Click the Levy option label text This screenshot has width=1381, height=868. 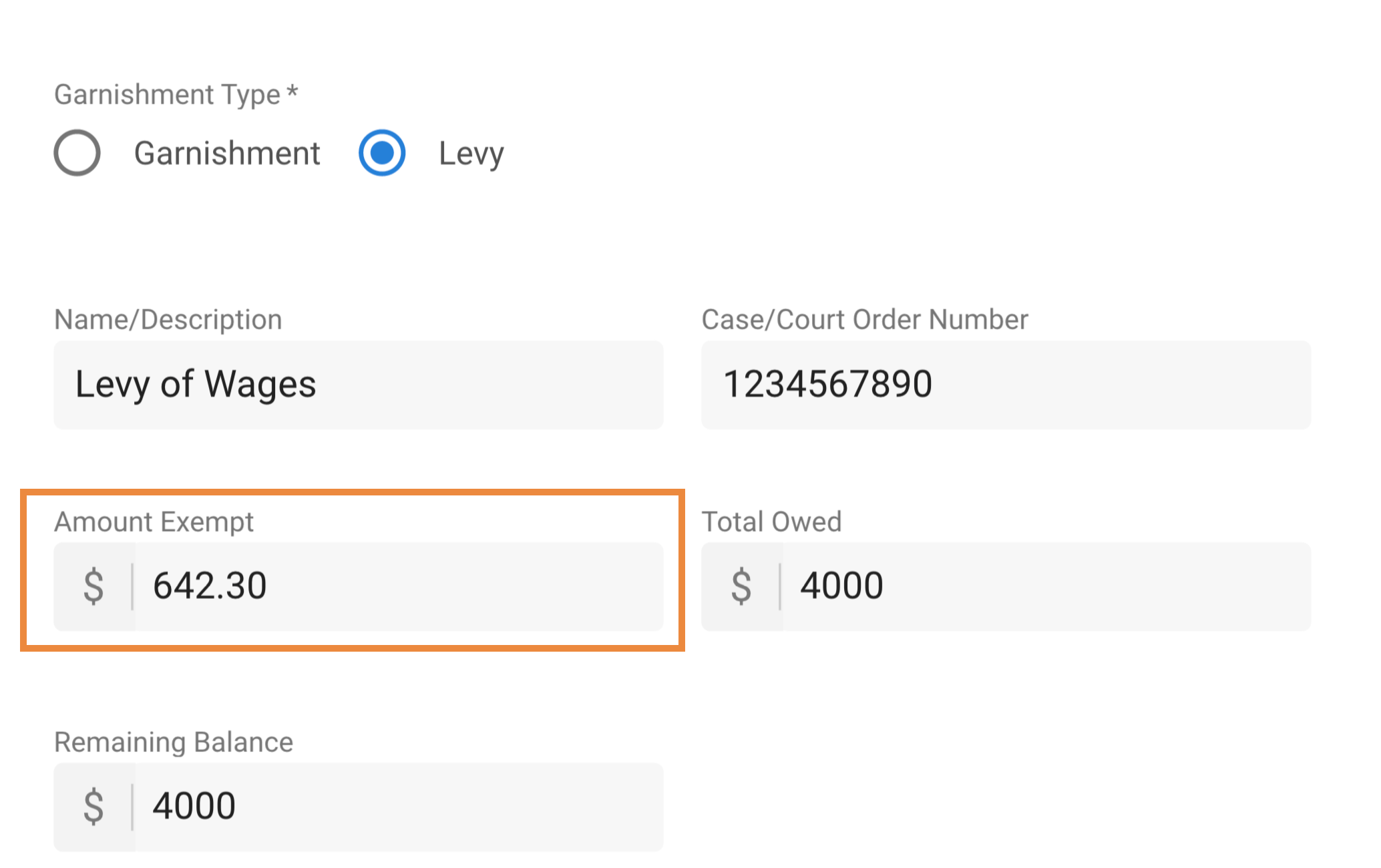471,154
